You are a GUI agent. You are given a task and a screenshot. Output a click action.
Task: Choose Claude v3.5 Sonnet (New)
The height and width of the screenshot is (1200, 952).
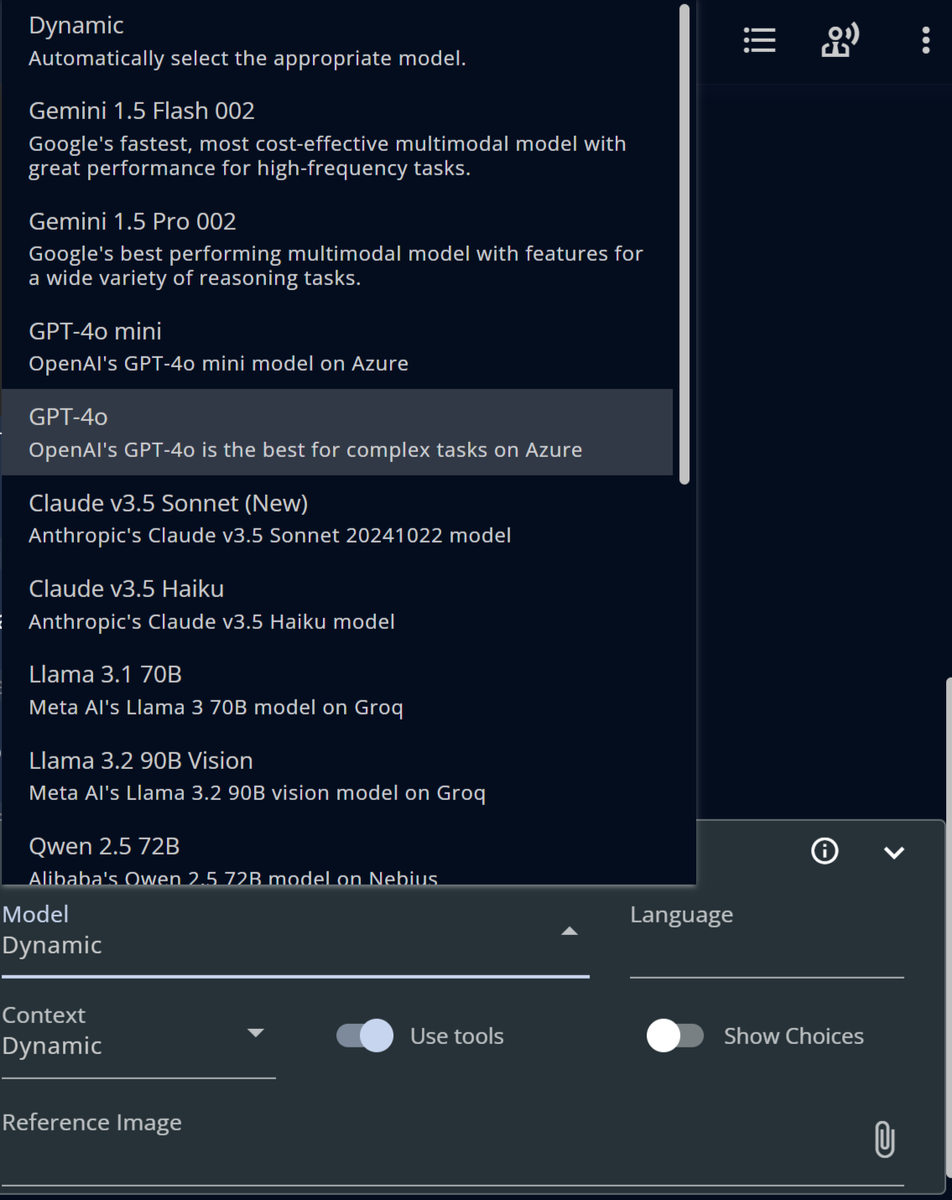(x=337, y=518)
